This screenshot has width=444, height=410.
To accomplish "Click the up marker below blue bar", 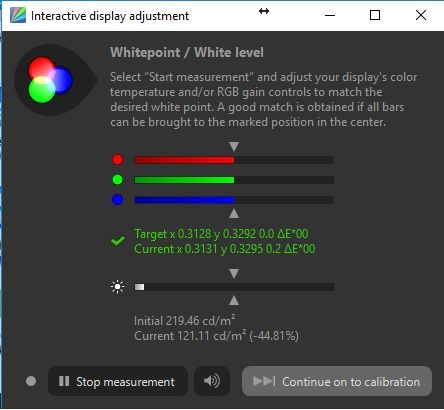I will coord(234,213).
